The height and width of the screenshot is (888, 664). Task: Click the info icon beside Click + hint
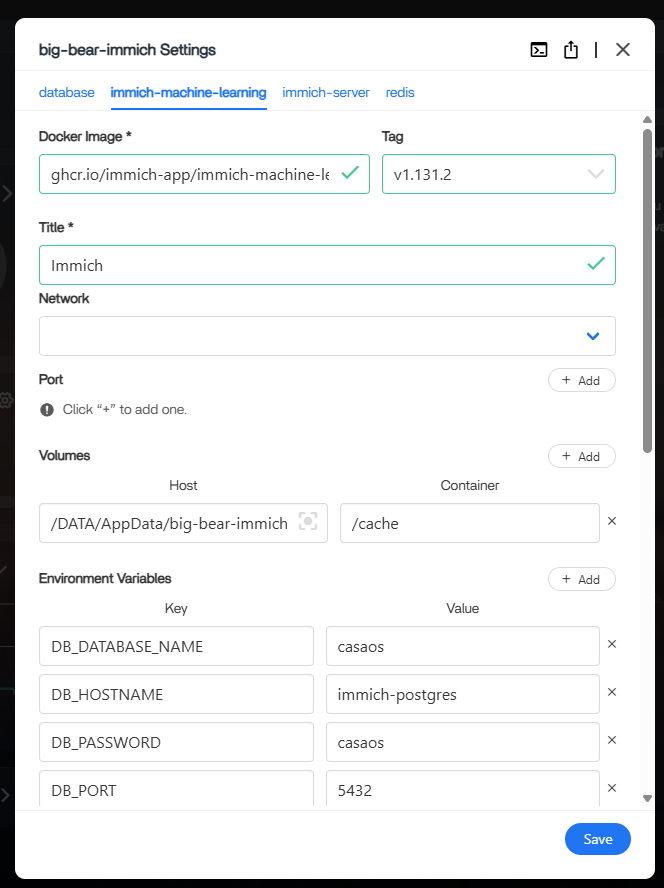pyautogui.click(x=47, y=409)
